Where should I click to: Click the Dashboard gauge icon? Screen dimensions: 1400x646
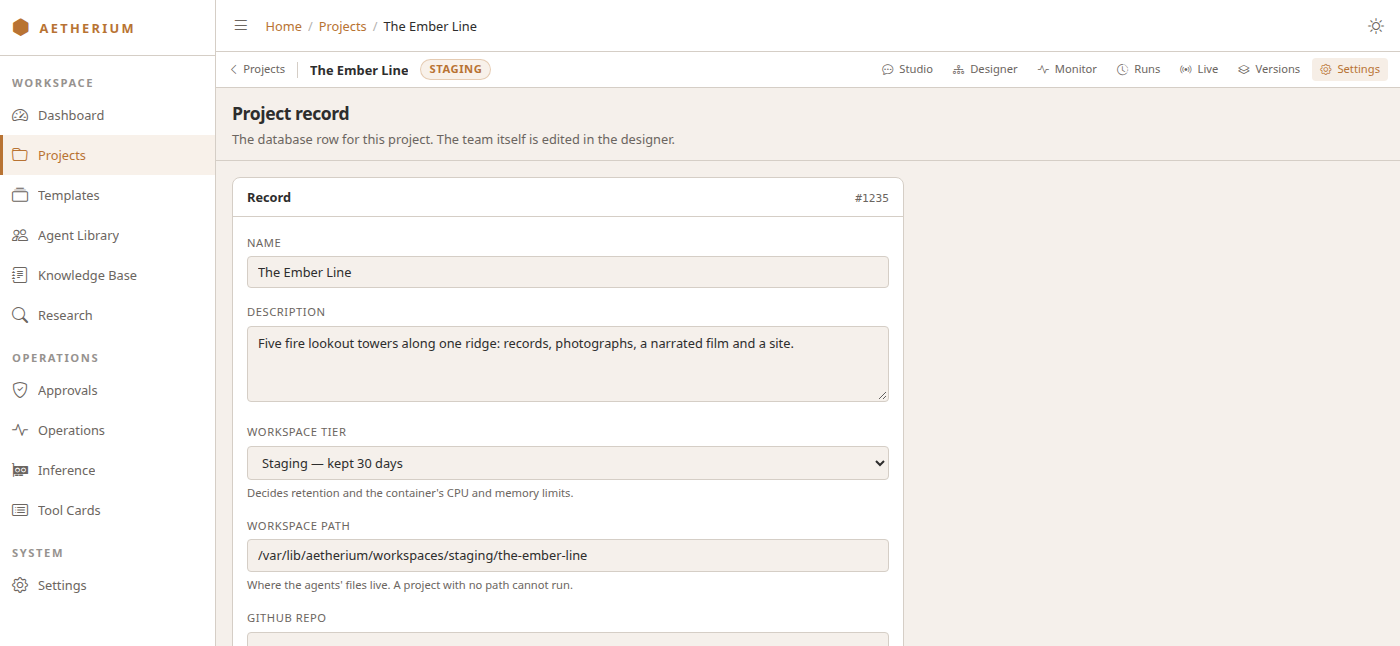point(20,115)
